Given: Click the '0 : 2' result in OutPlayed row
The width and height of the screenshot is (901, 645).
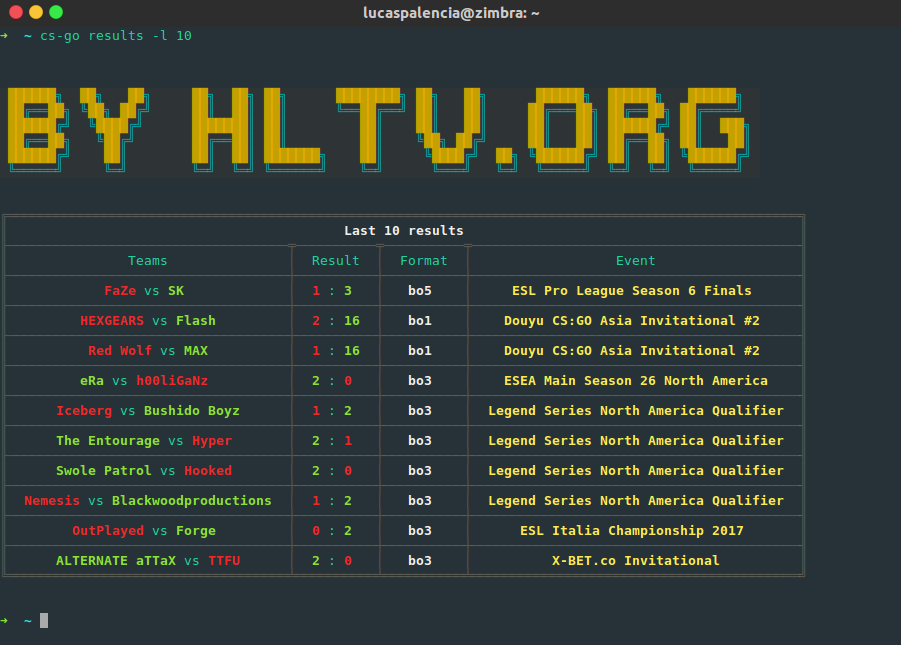Looking at the screenshot, I should pyautogui.click(x=332, y=530).
